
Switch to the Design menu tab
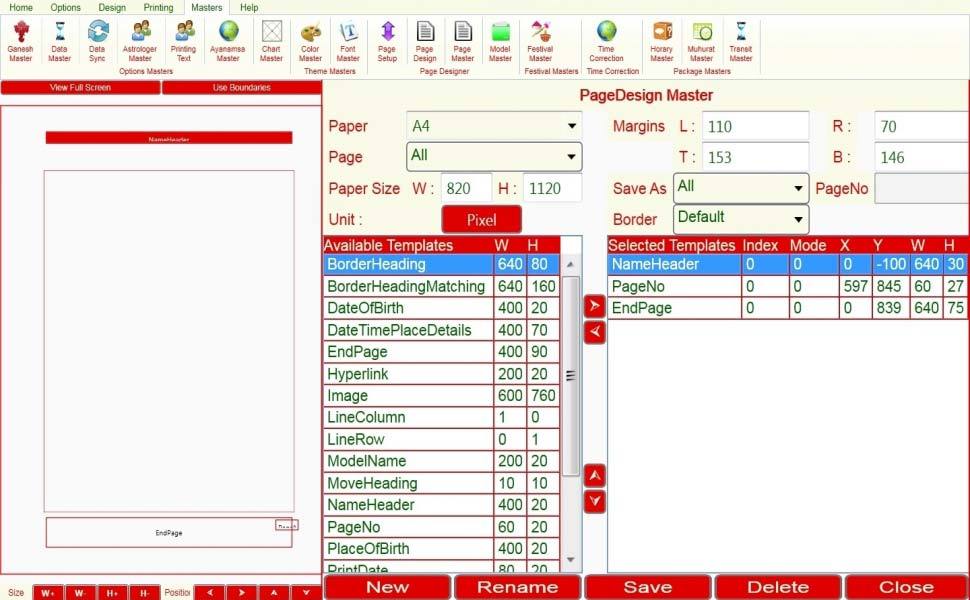coord(111,7)
